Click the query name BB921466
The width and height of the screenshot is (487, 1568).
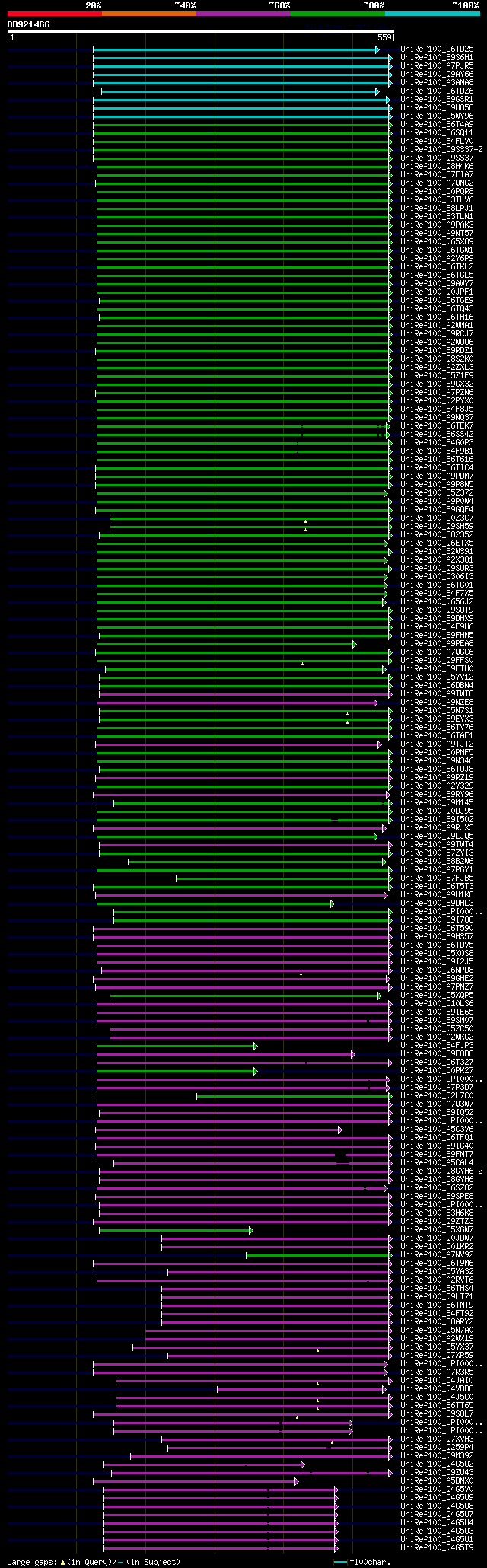point(29,24)
